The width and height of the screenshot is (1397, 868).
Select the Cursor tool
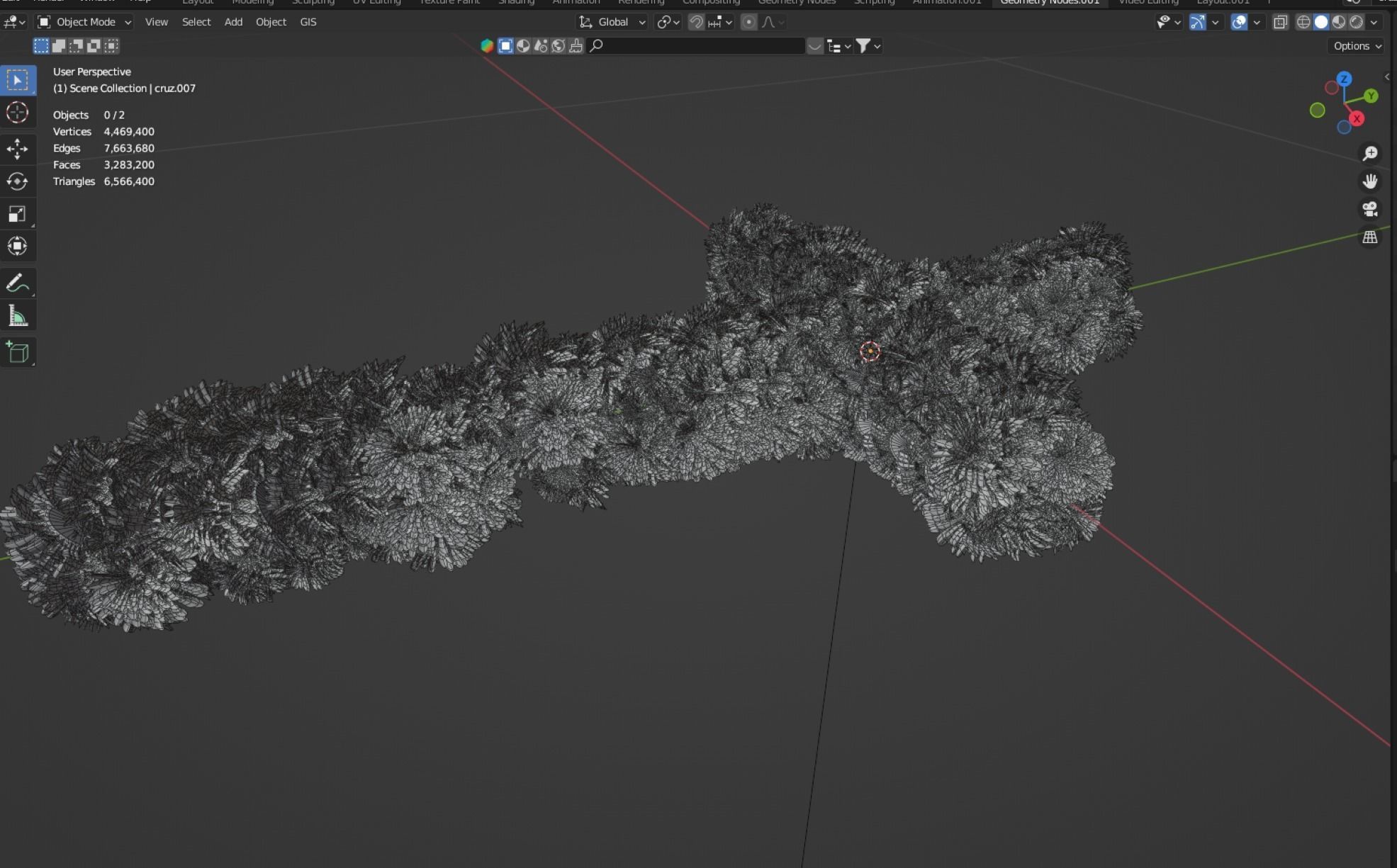17,113
